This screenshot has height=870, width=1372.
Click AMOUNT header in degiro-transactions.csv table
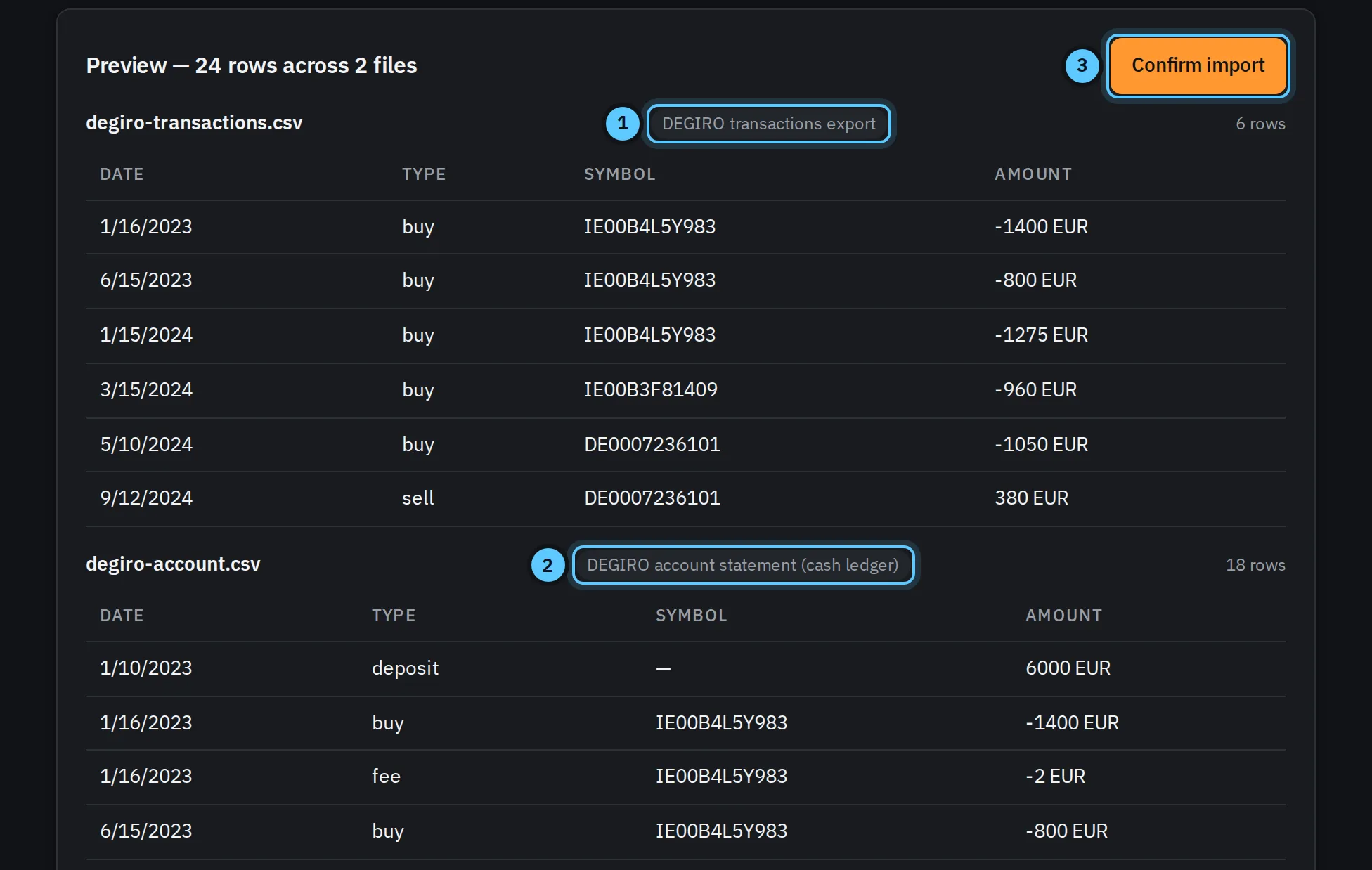tap(1033, 174)
